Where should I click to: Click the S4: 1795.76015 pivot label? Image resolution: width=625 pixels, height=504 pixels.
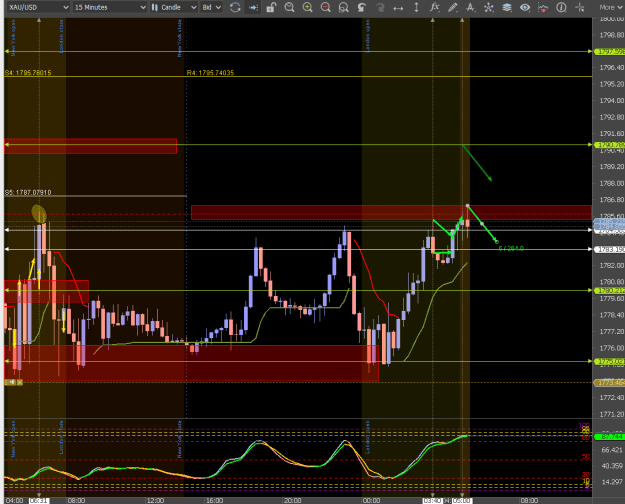[28, 73]
